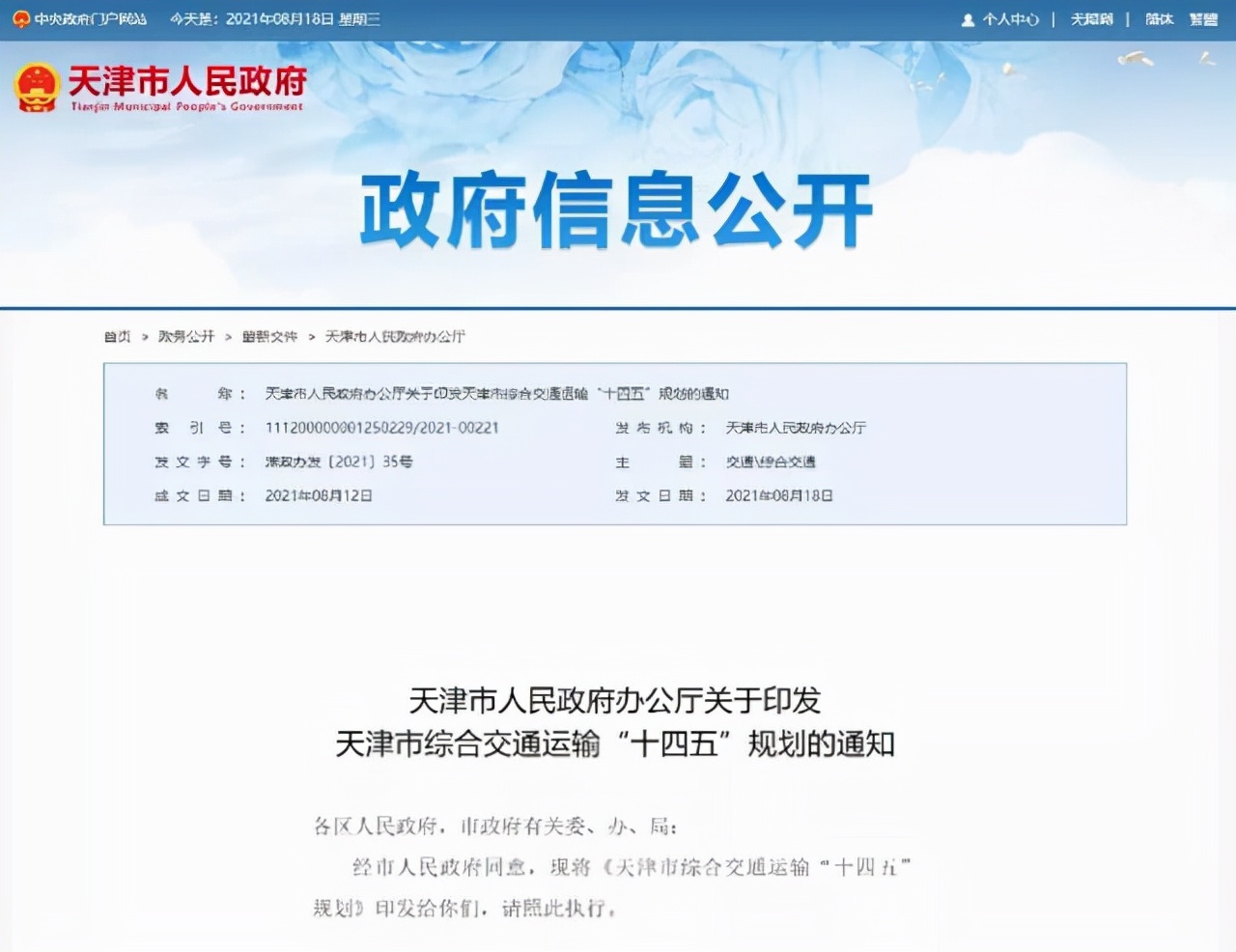
Task: Visit the 中央政府门户网站 link
Action: coord(89,16)
